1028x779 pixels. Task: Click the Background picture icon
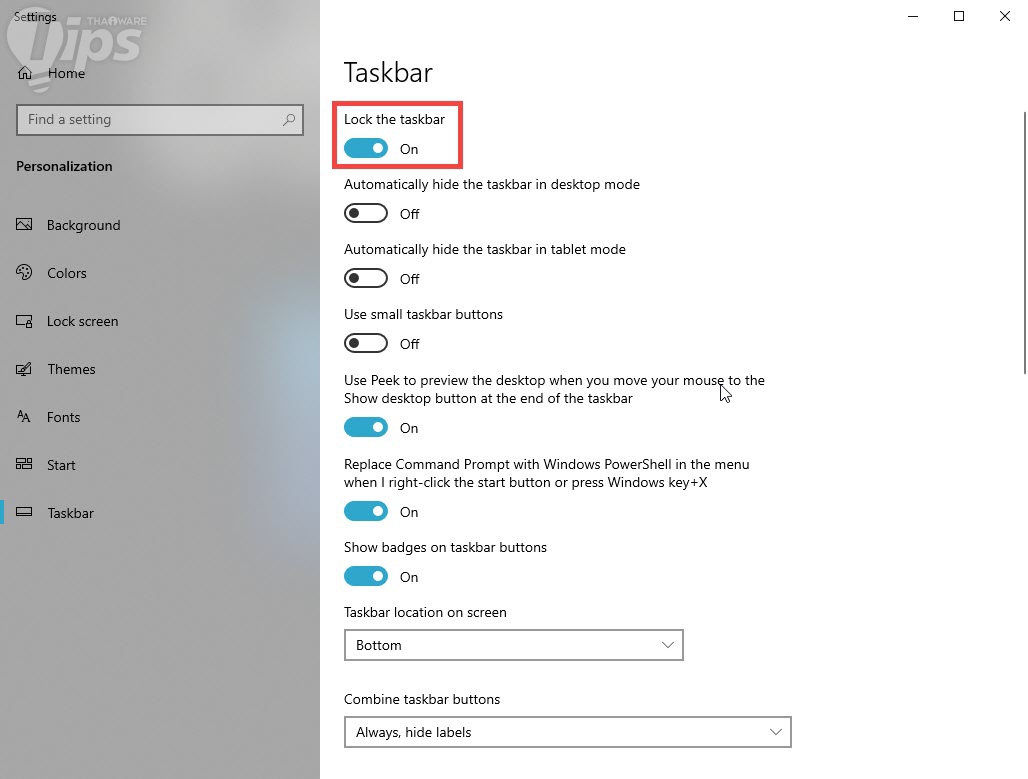click(25, 225)
